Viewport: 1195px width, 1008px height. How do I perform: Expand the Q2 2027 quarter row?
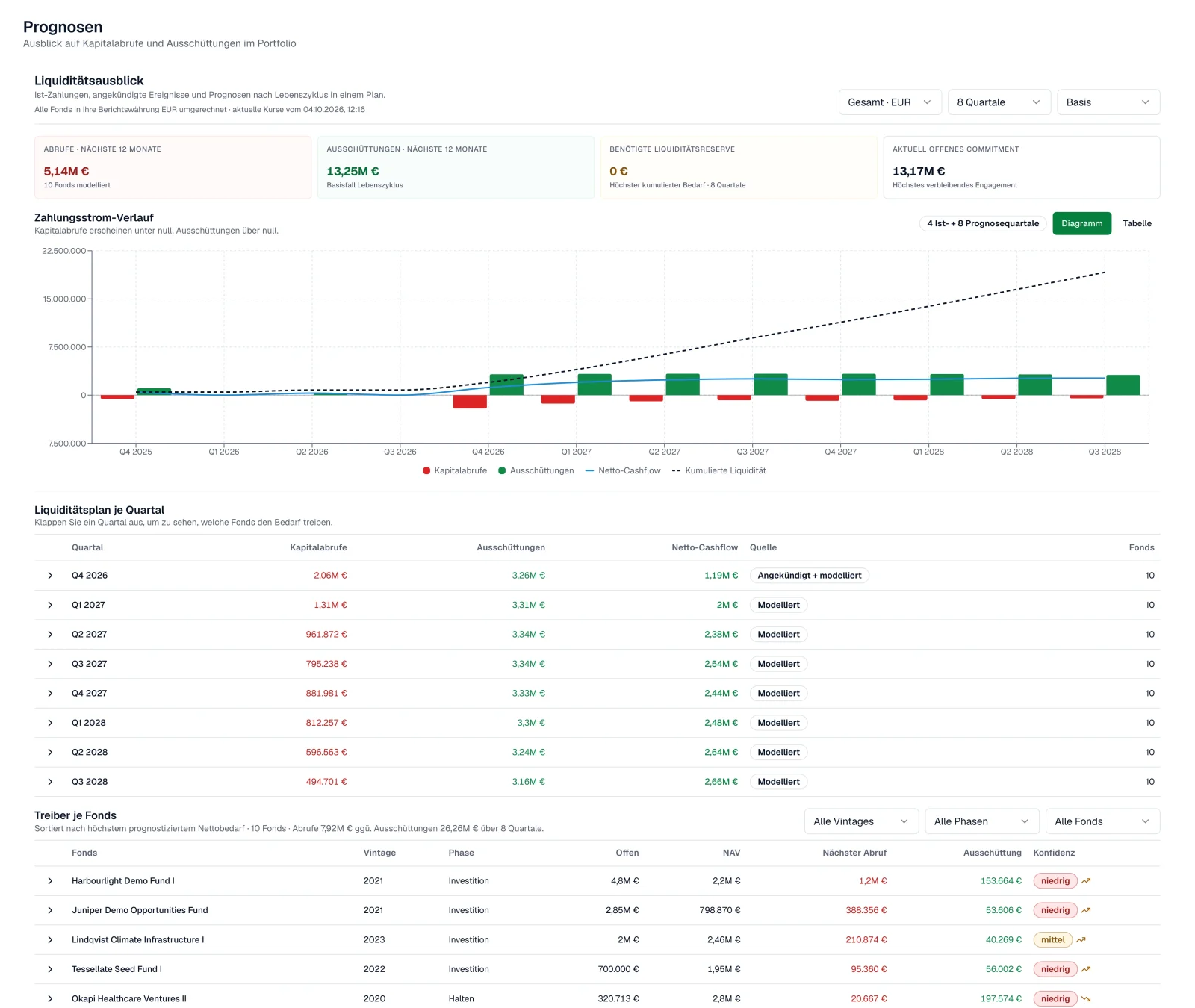click(50, 635)
